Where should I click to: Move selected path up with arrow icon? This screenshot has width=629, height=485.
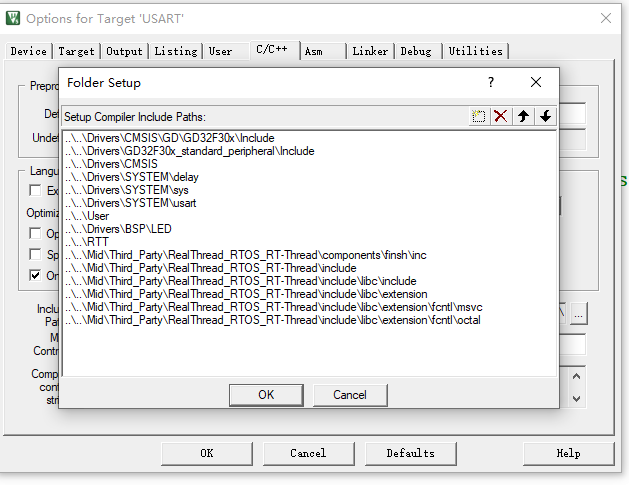tap(523, 116)
